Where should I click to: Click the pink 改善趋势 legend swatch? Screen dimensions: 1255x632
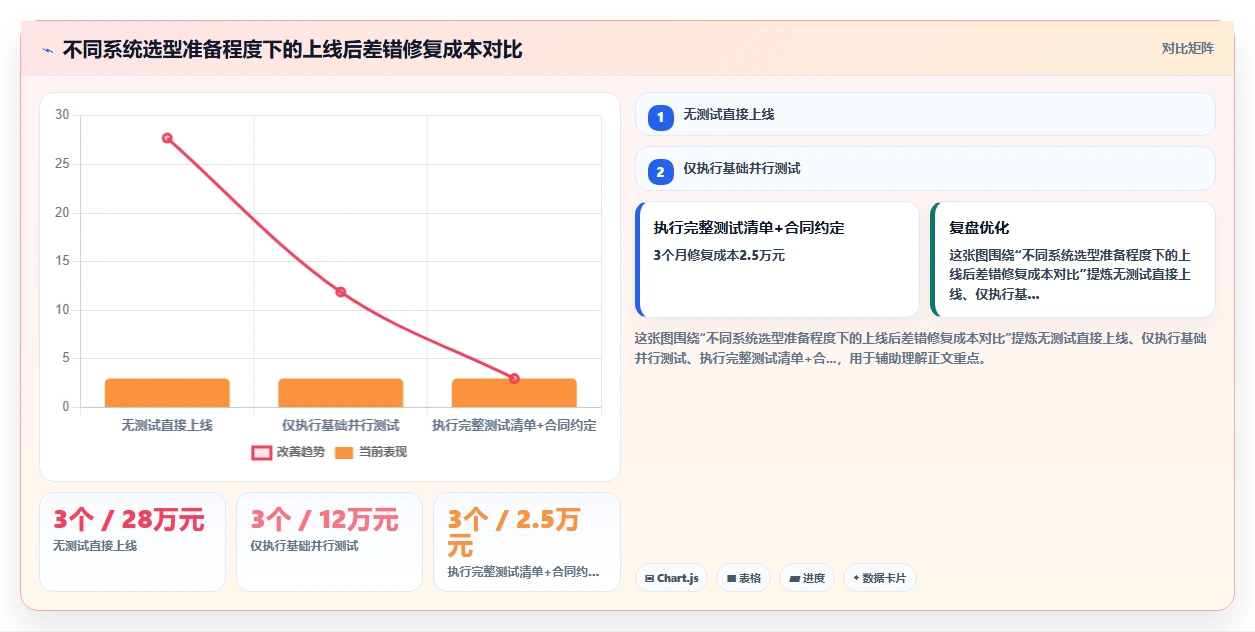pos(261,452)
